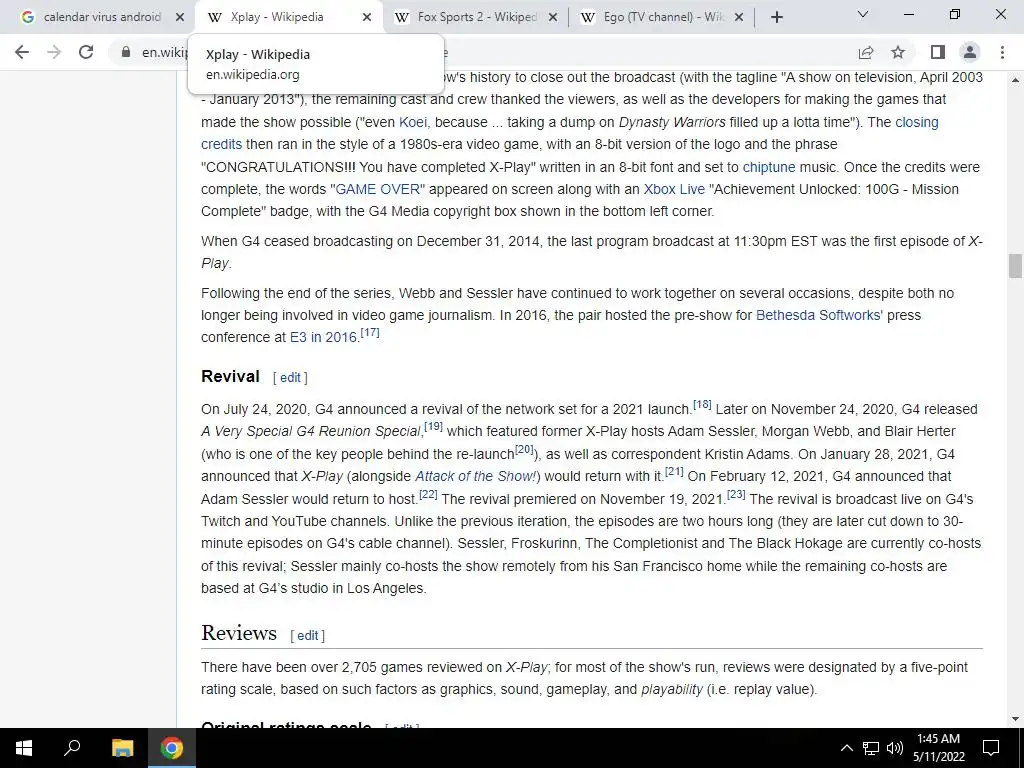The height and width of the screenshot is (768, 1024).
Task: Click the Revival heading text
Action: coord(231,377)
